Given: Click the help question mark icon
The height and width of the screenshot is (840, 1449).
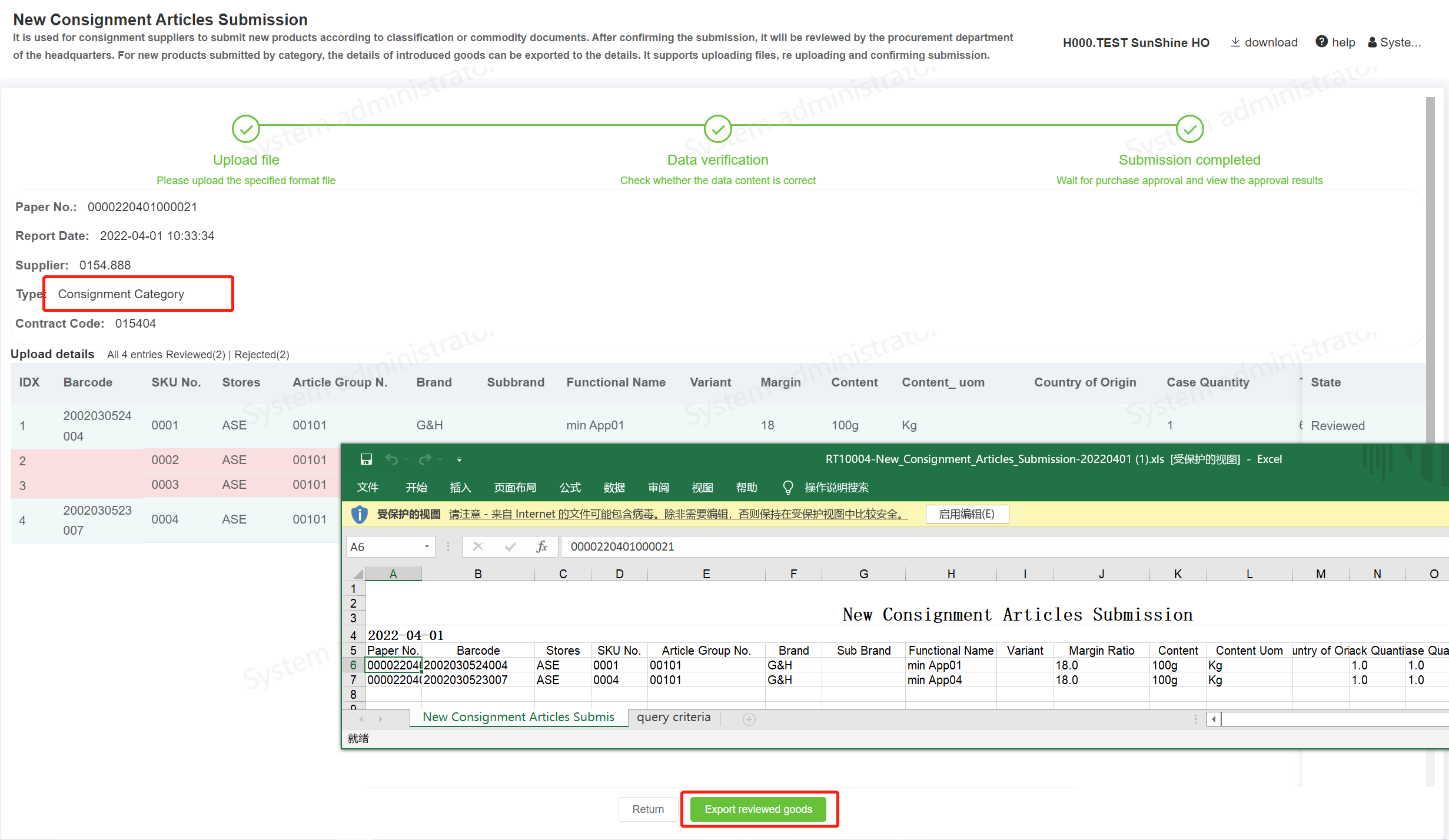Looking at the screenshot, I should 1321,42.
